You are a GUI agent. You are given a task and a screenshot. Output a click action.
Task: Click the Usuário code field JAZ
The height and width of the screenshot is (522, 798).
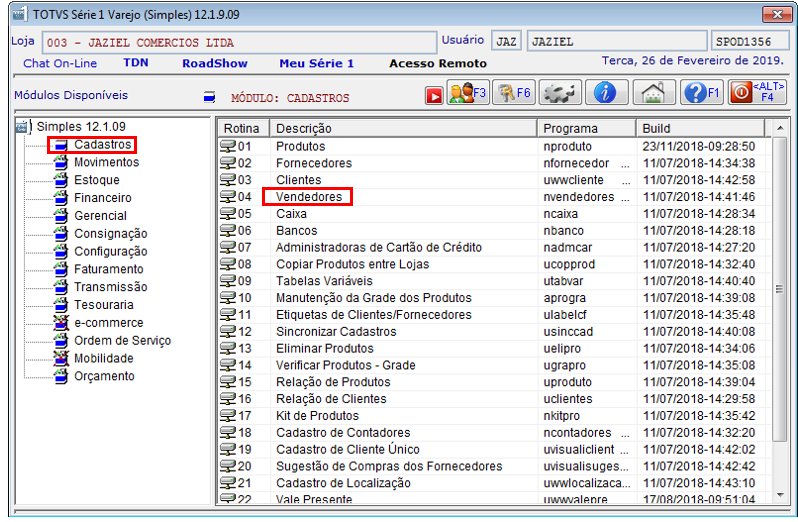click(506, 42)
